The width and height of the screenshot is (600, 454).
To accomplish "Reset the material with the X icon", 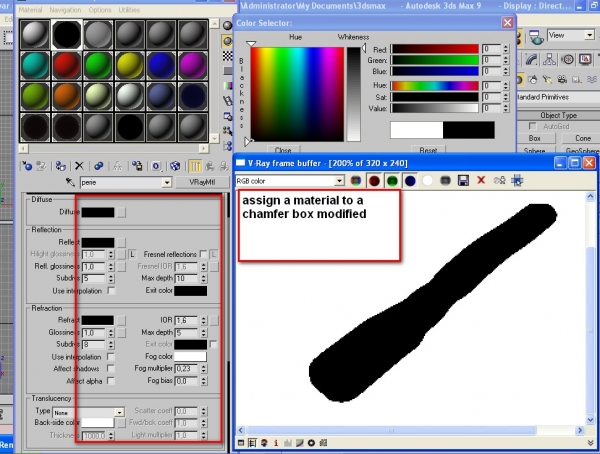I will [79, 166].
